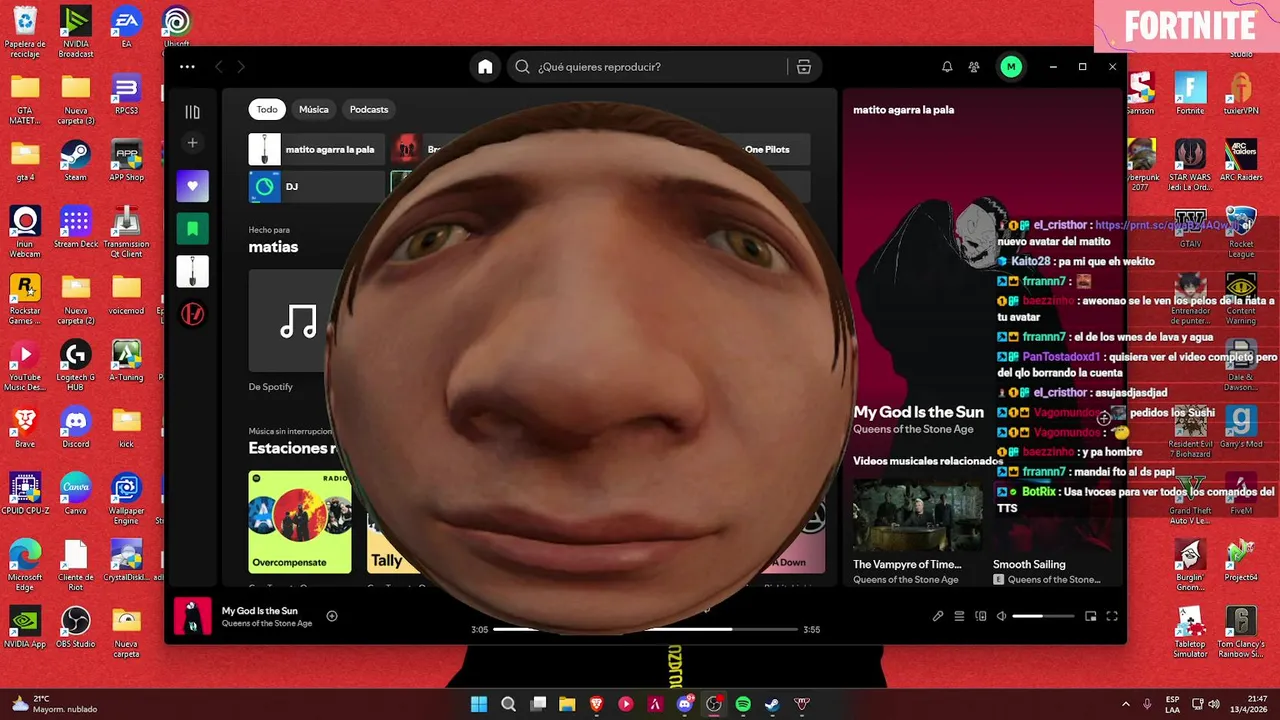This screenshot has height=720, width=1280.
Task: Show hidden system tray icons
Action: [1125, 704]
